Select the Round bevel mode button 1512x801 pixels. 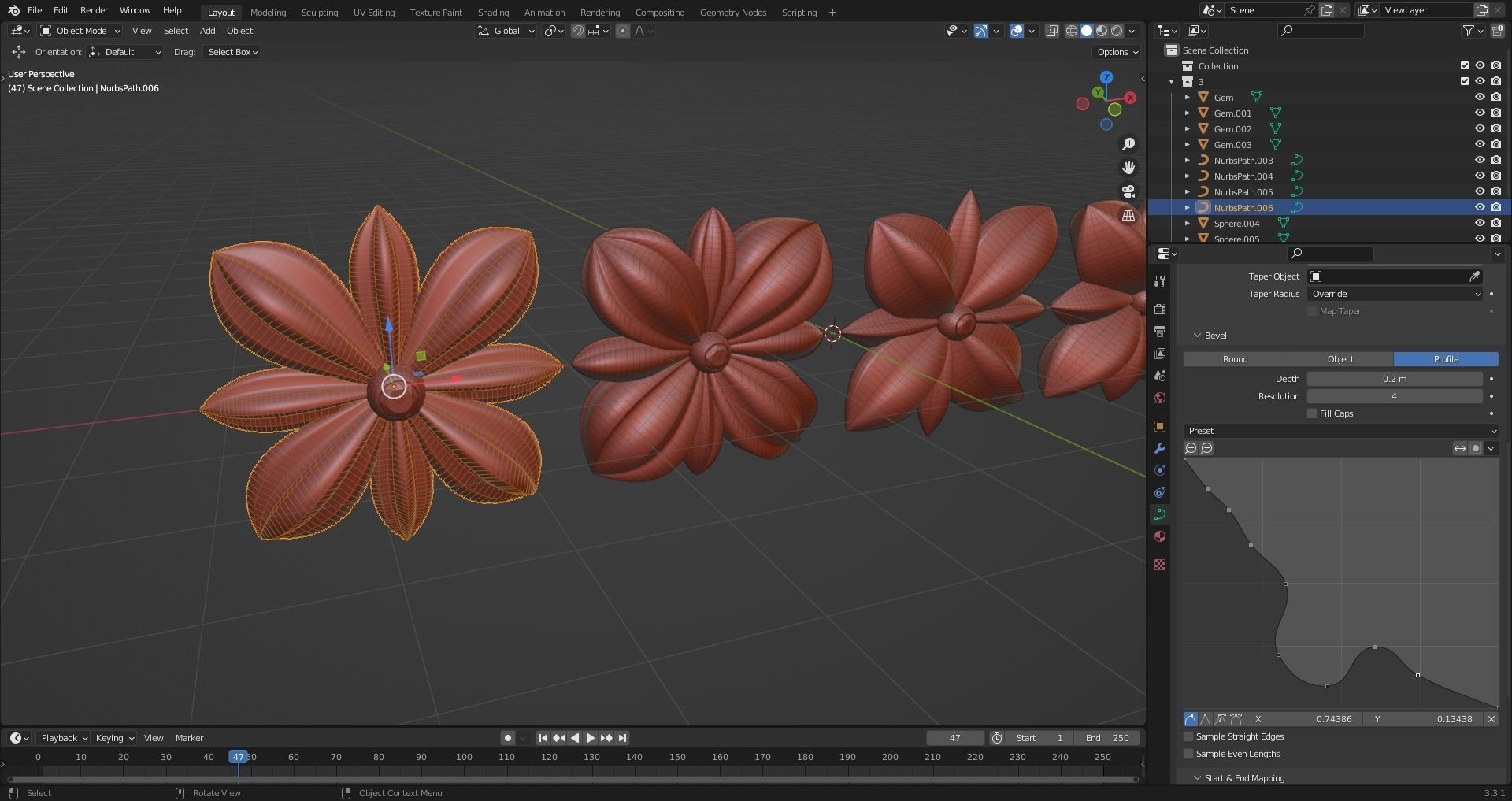pos(1235,359)
